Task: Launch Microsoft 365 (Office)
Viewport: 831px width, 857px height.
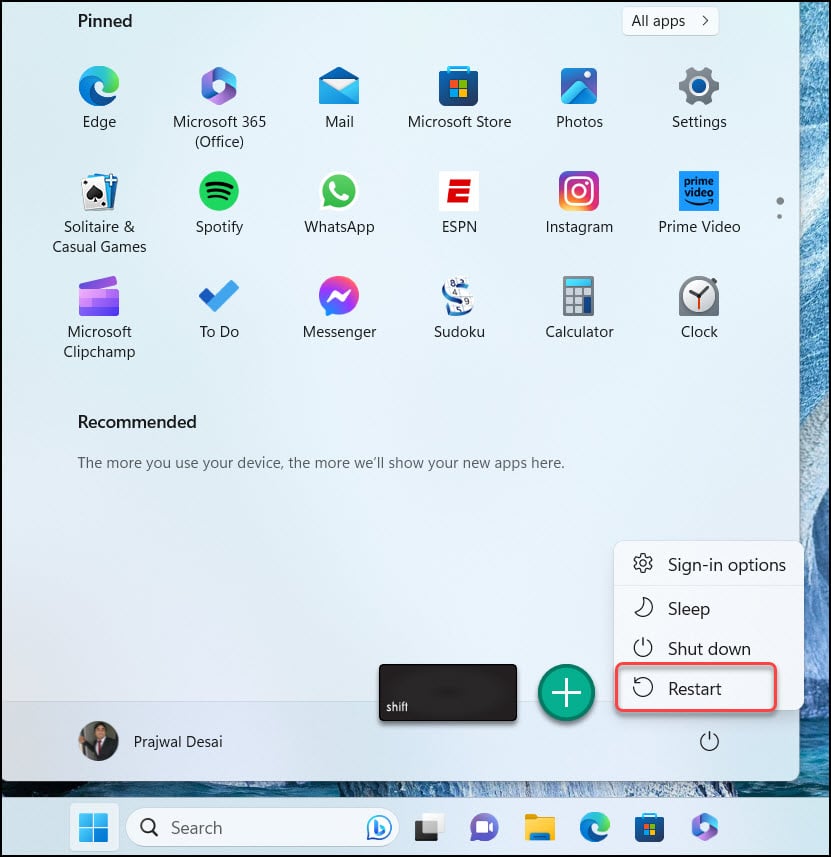Action: click(x=219, y=107)
